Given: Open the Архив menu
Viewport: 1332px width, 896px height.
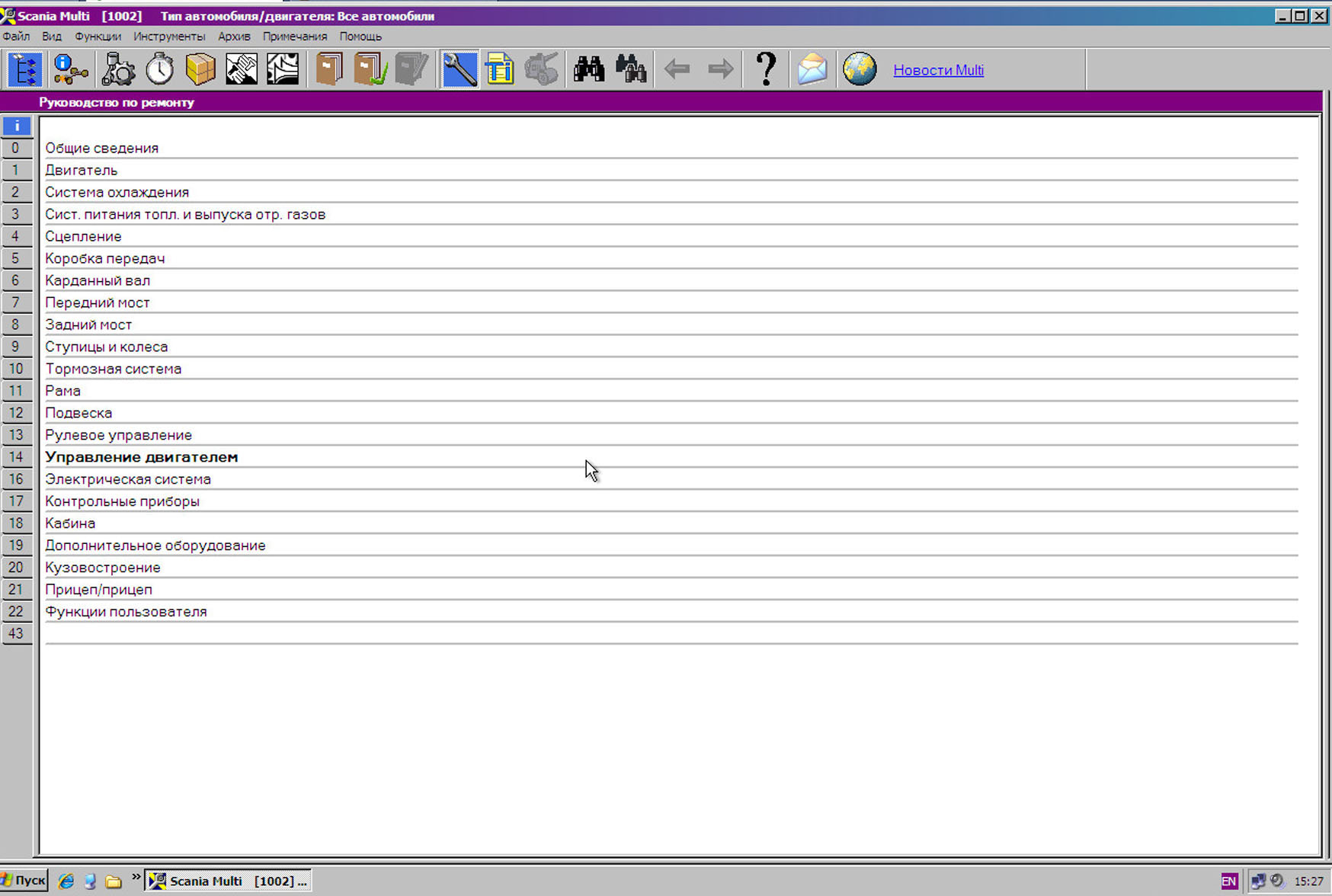Looking at the screenshot, I should (234, 37).
